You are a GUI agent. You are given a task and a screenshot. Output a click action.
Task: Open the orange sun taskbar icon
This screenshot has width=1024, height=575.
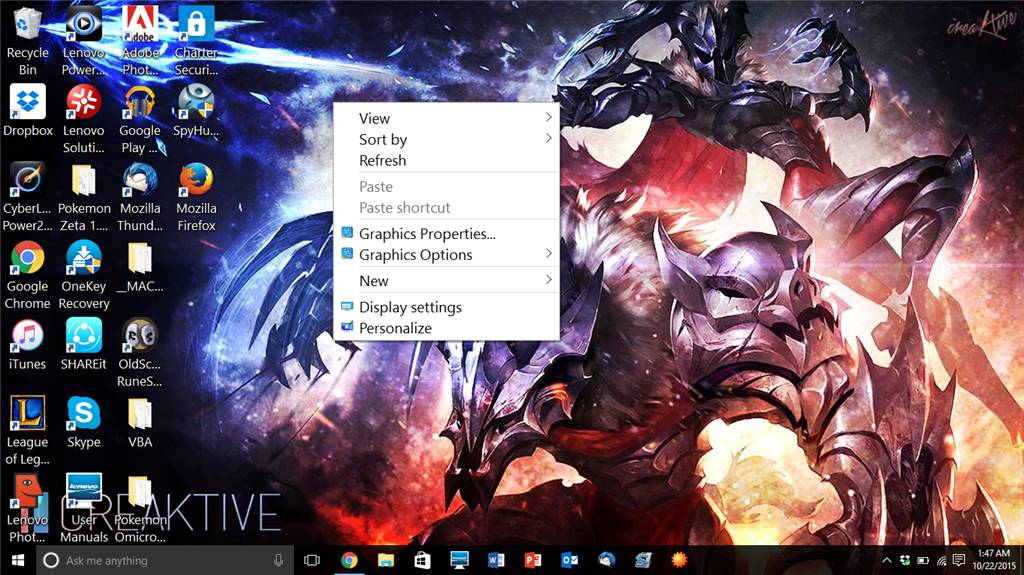pos(680,560)
